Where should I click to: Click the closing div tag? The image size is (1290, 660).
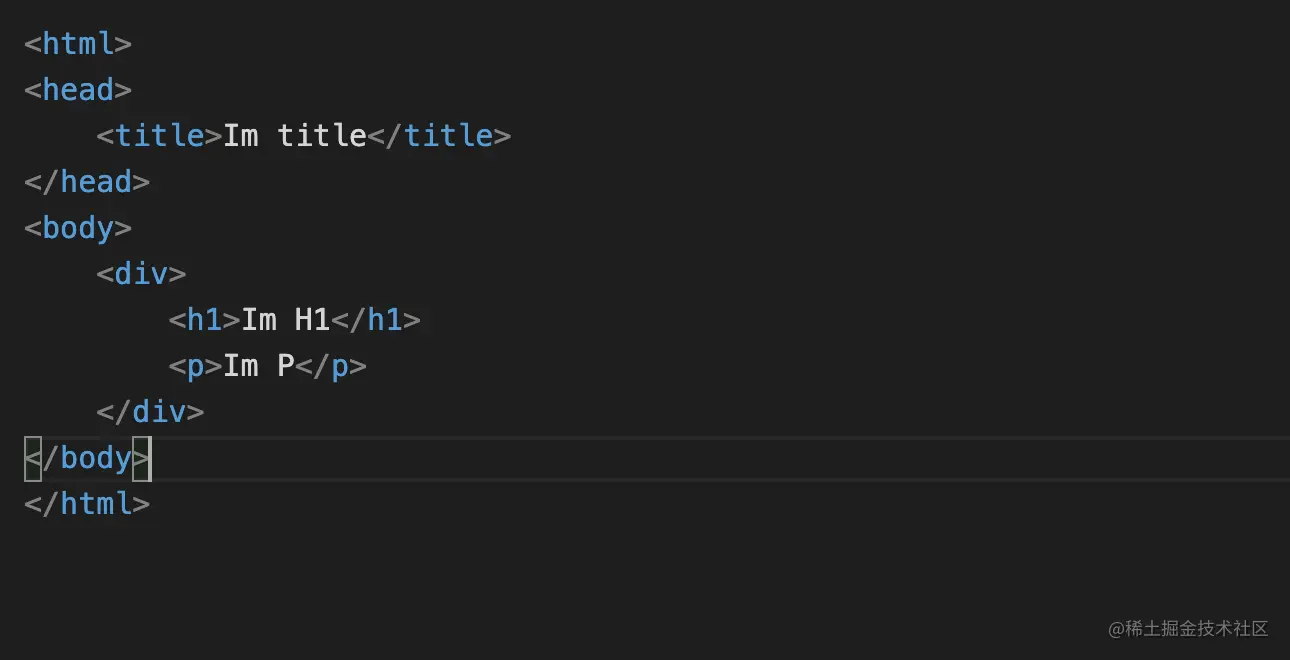(x=150, y=412)
